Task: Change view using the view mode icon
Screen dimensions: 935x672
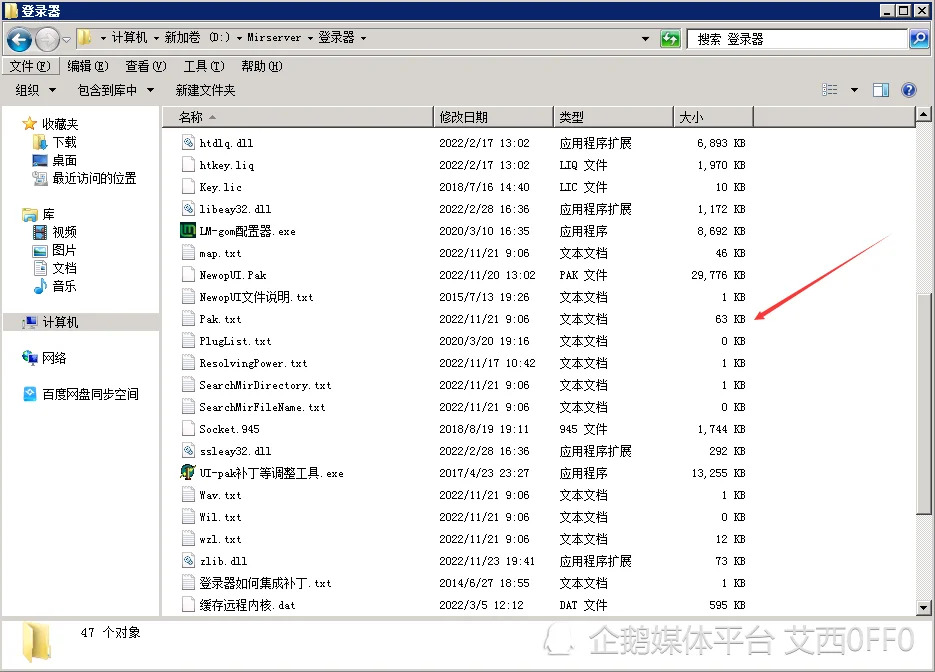Action: click(x=830, y=90)
